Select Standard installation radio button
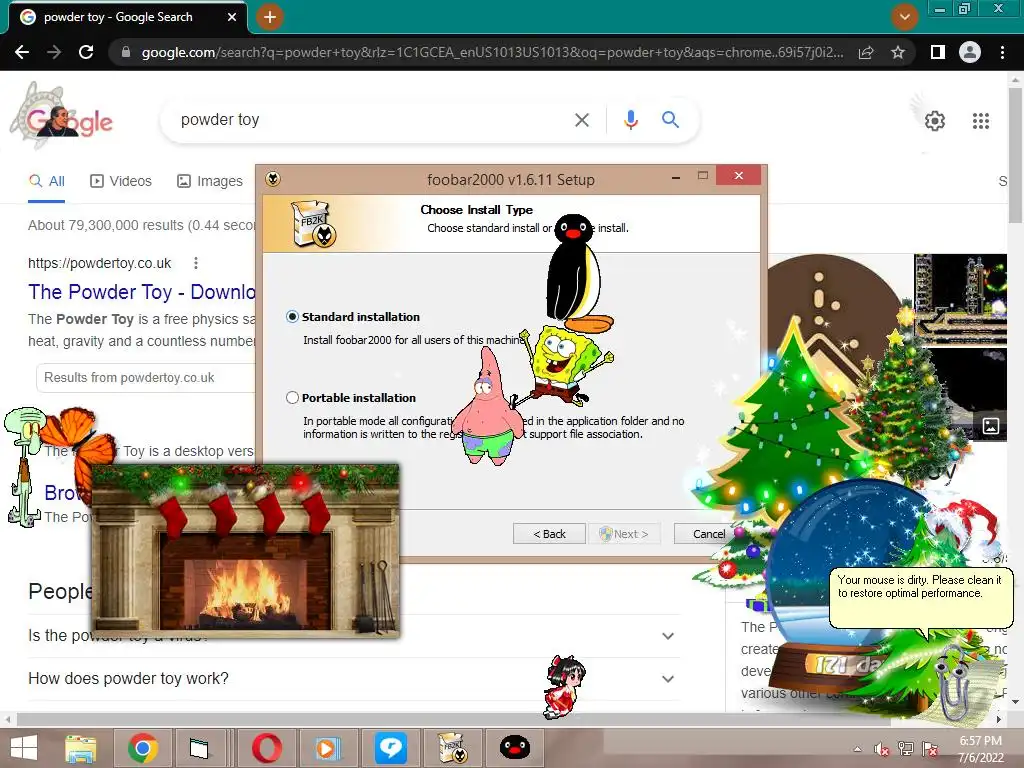Screen dimensions: 1024x768 coord(292,317)
